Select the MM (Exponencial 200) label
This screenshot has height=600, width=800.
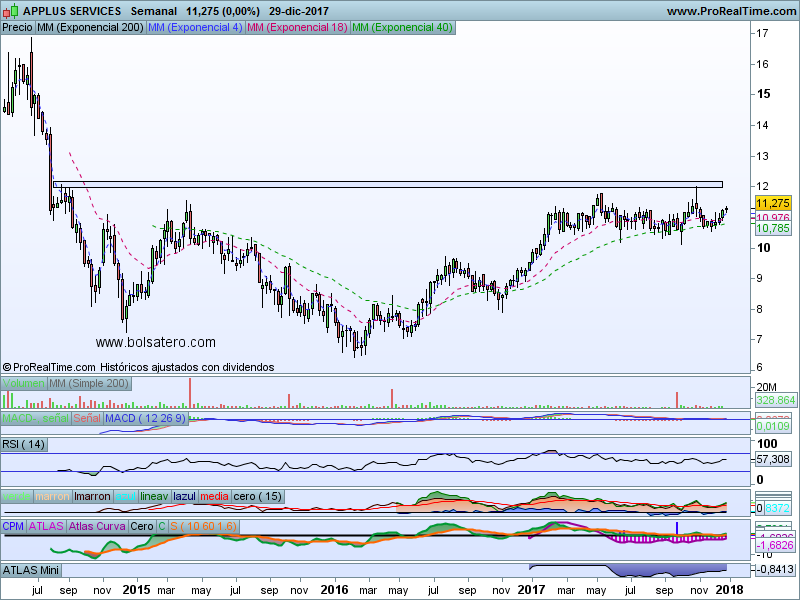[x=90, y=28]
